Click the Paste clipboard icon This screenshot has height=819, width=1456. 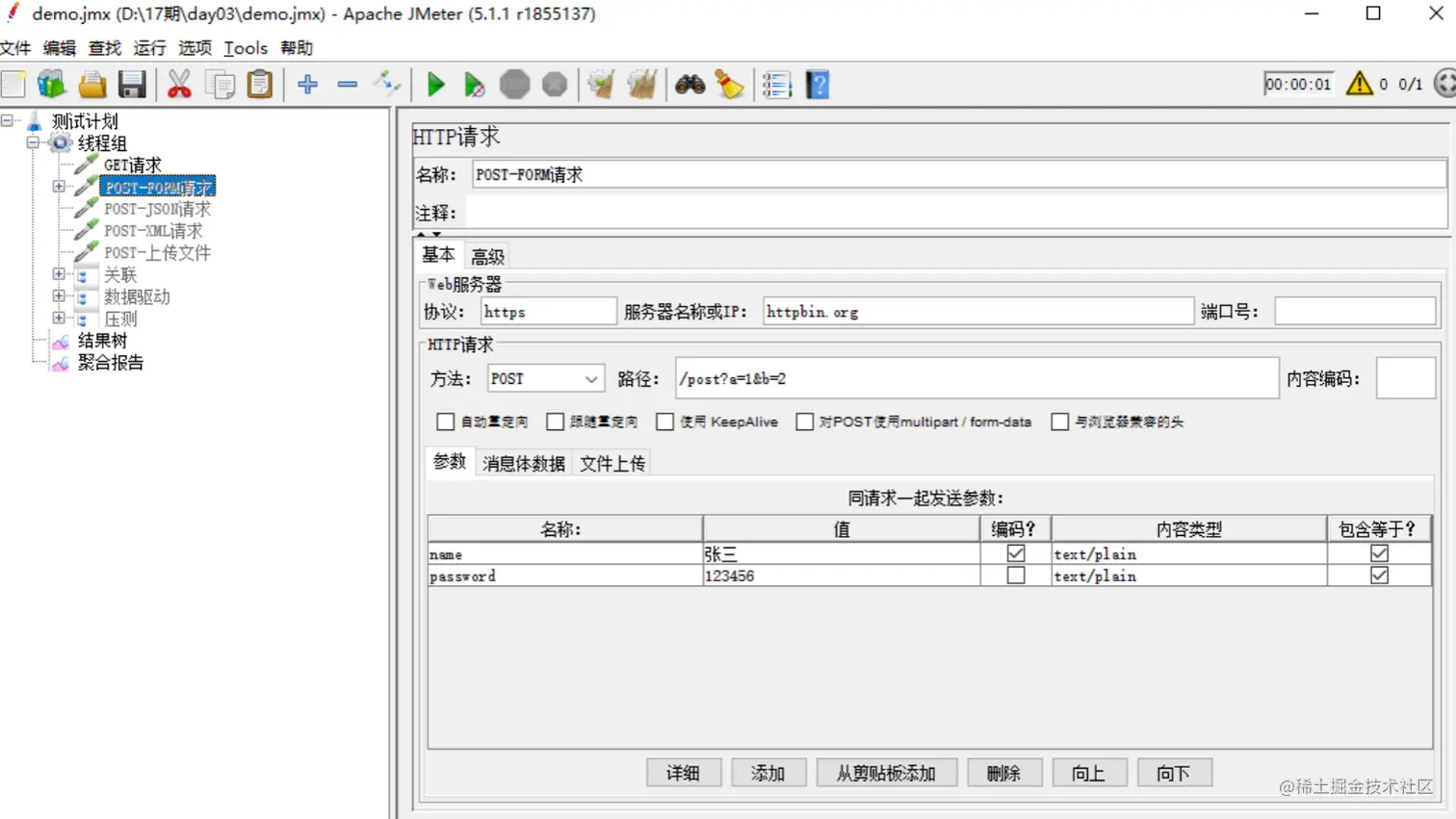(260, 85)
